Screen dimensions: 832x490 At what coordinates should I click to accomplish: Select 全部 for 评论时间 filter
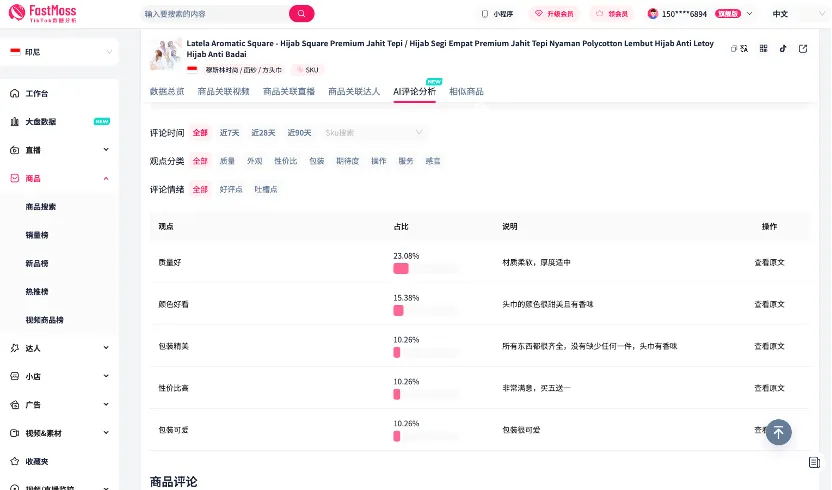pyautogui.click(x=200, y=133)
